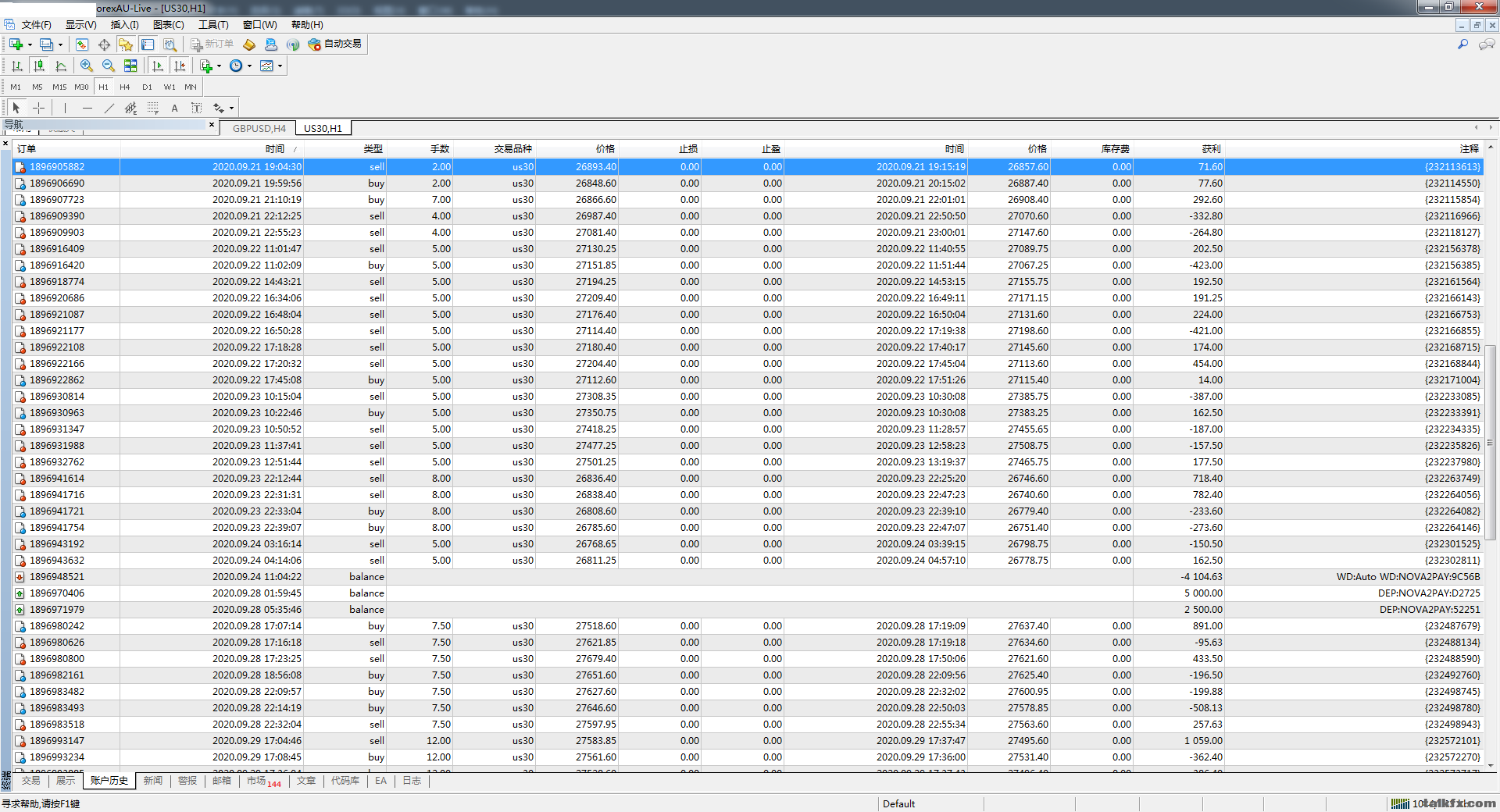This screenshot has height=812, width=1500.
Task: Open the search magnifier icon top right
Action: pos(1462,45)
